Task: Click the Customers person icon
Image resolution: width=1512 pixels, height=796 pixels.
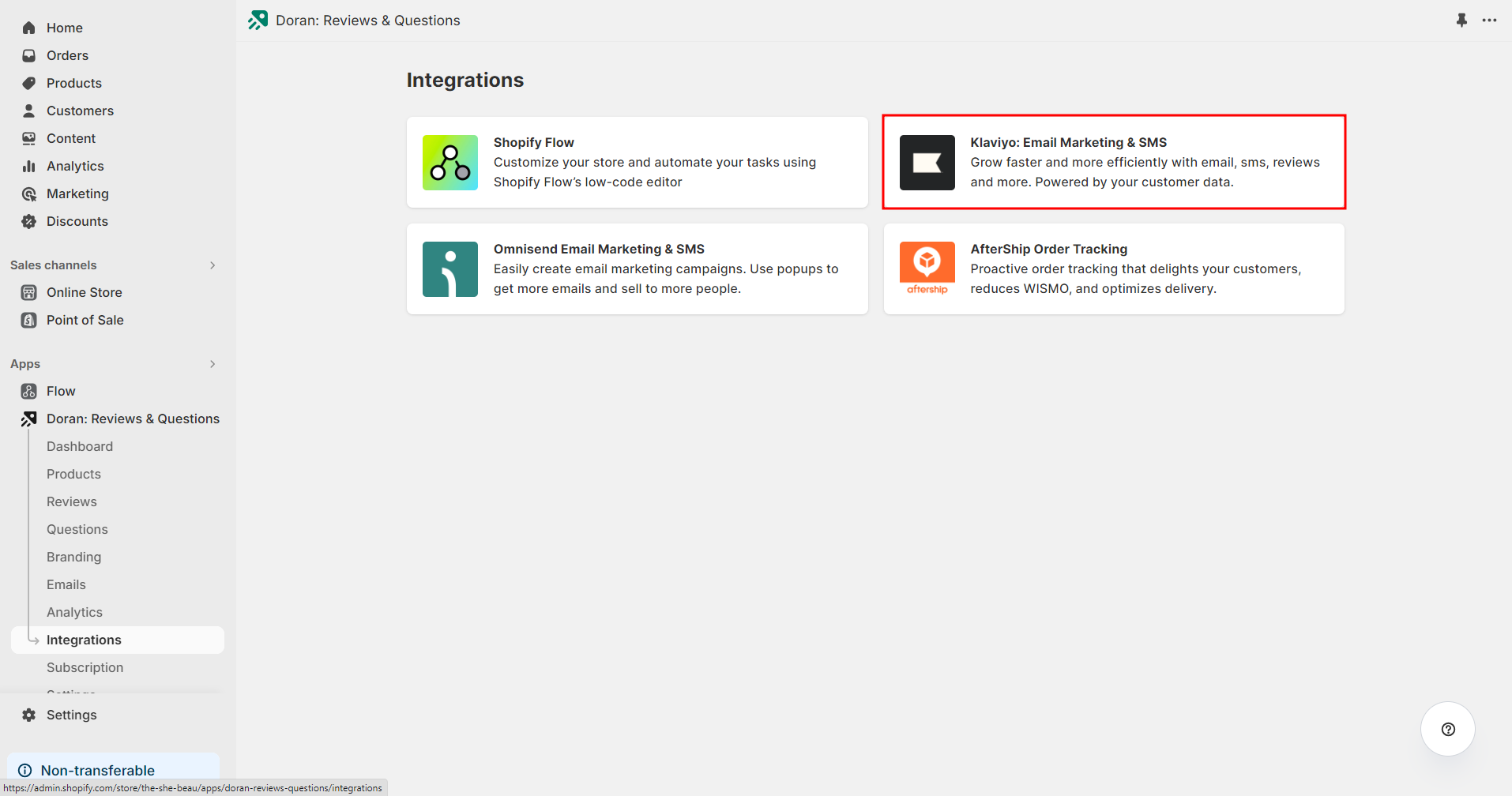Action: (29, 111)
